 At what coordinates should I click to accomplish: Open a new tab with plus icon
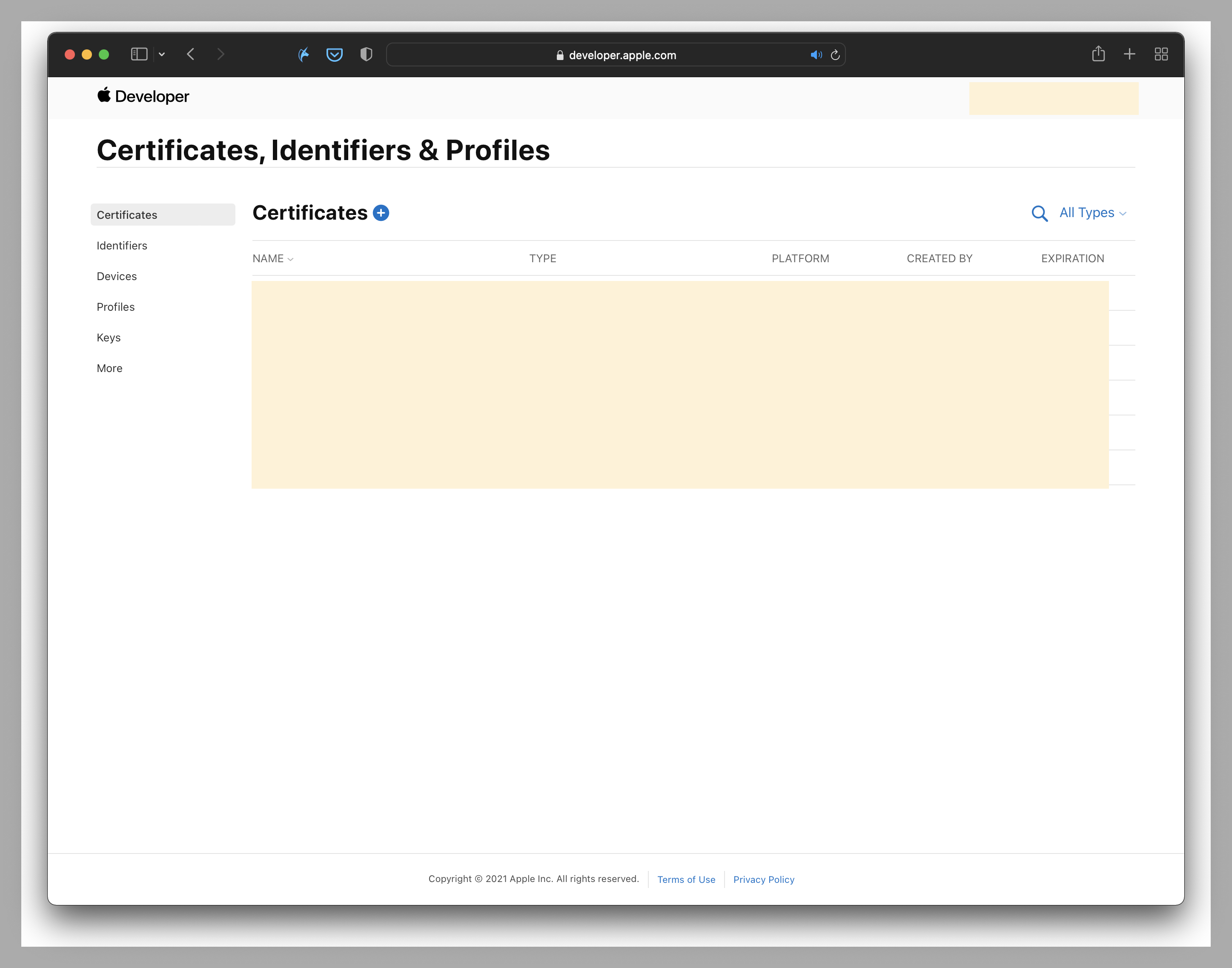[x=1129, y=54]
